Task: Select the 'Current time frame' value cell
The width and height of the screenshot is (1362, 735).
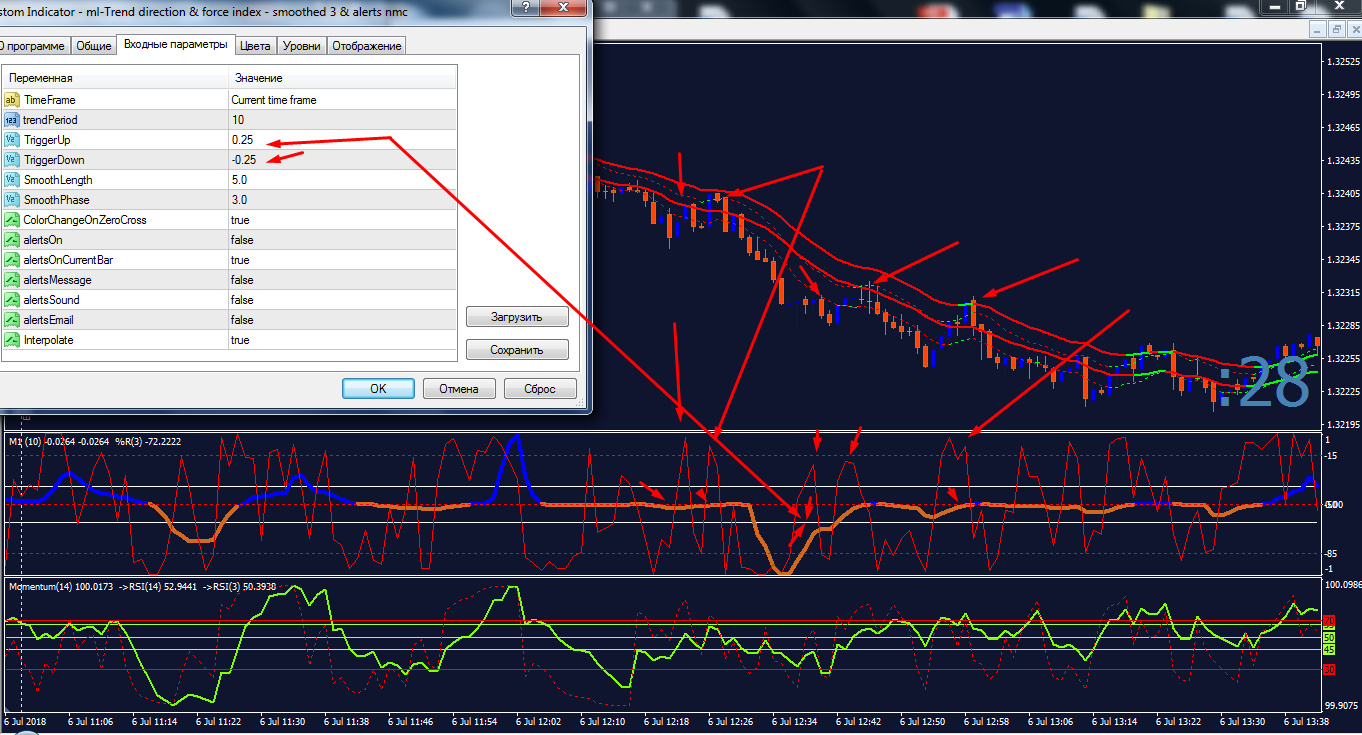Action: (x=342, y=100)
